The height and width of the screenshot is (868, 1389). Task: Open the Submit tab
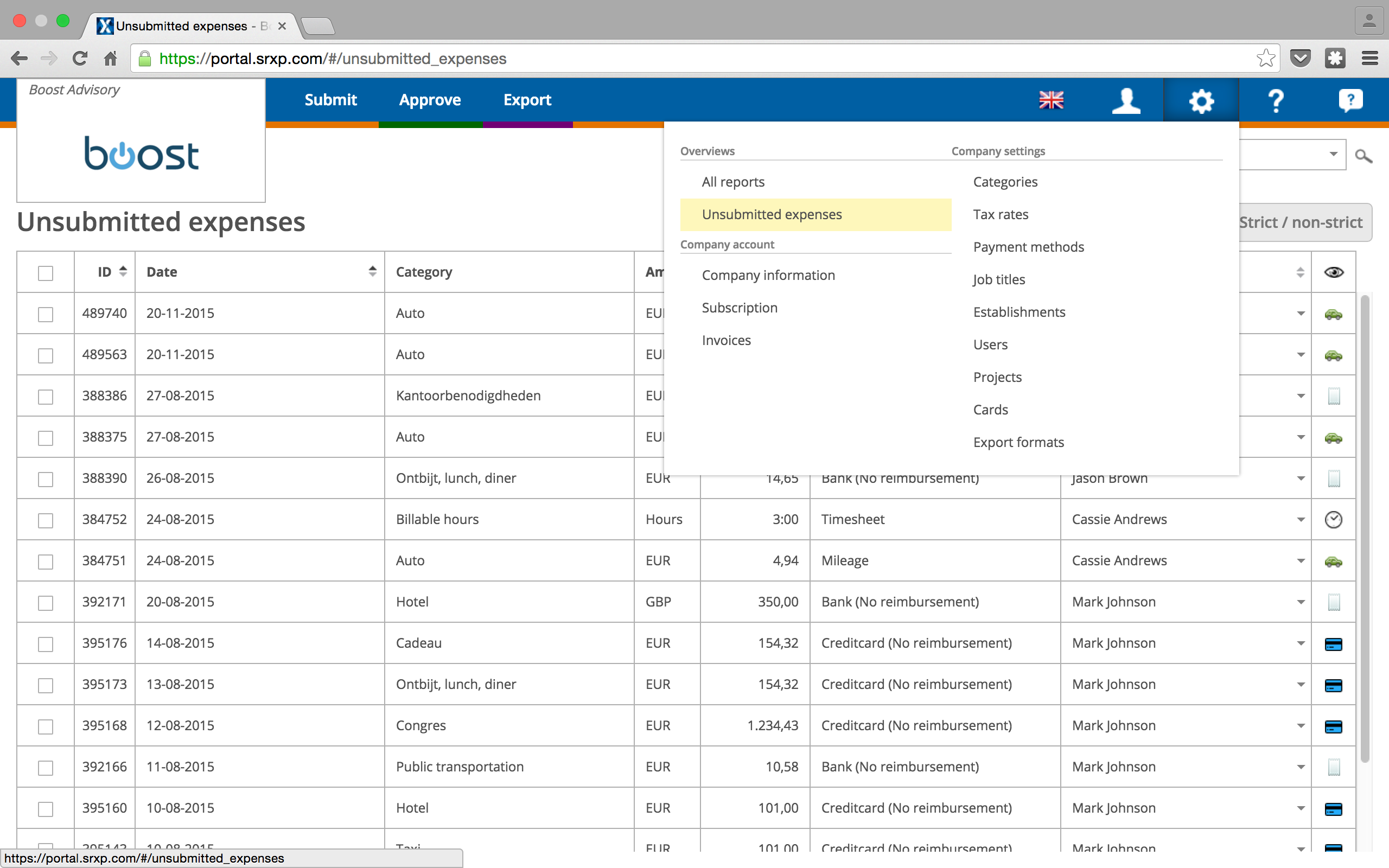(x=330, y=100)
